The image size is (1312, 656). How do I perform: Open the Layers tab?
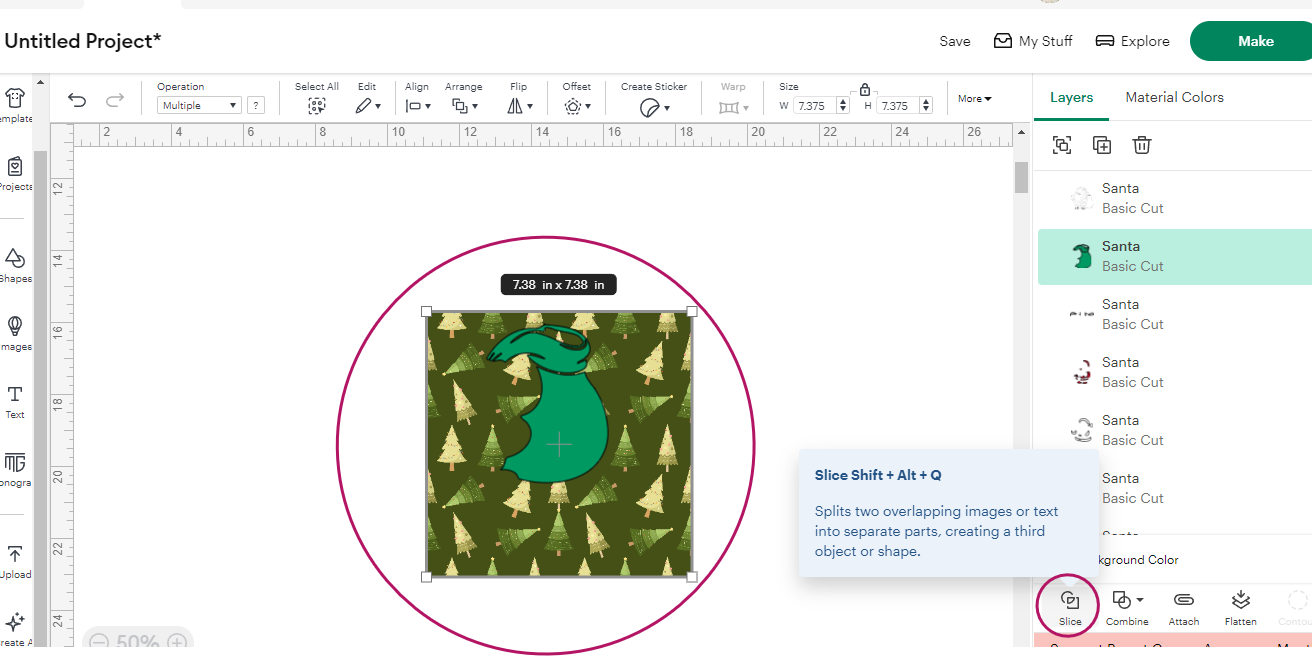coord(1071,97)
